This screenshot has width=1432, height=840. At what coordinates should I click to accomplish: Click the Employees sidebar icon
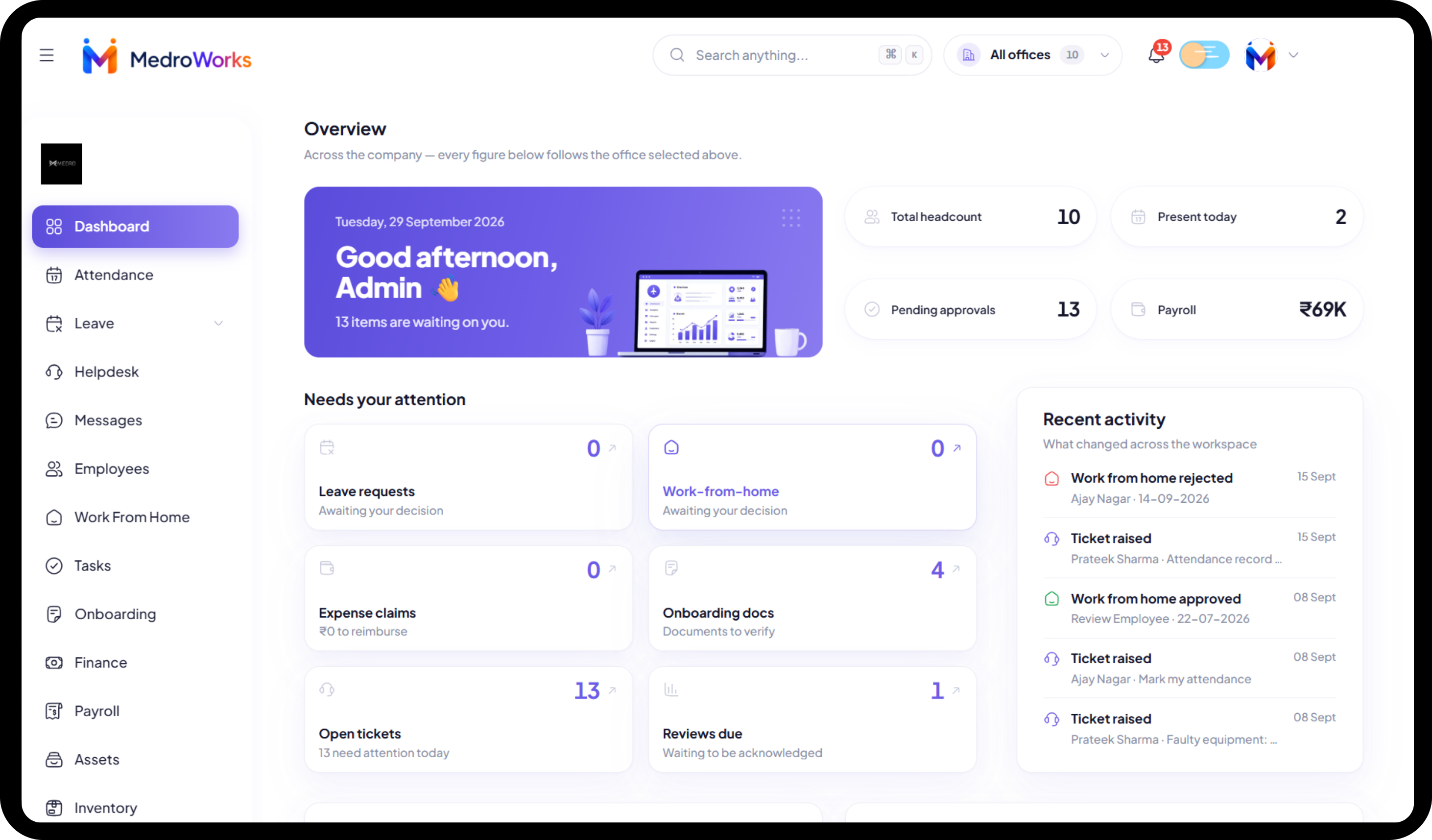coord(54,468)
